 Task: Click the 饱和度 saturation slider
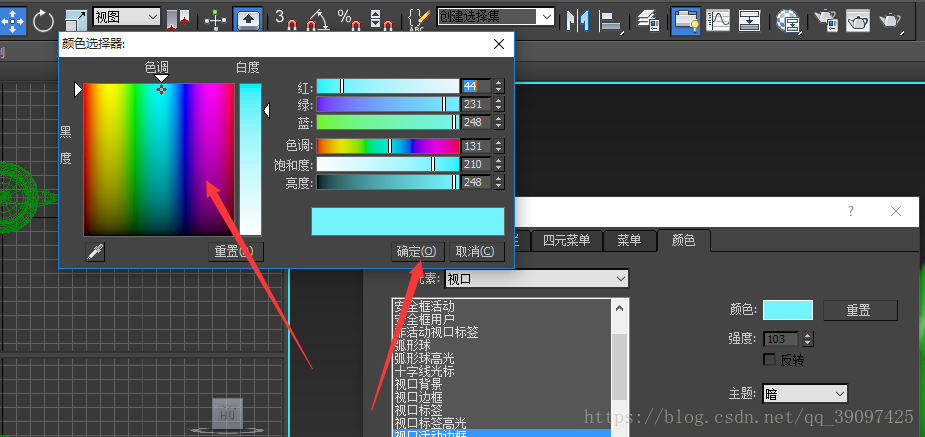click(388, 164)
